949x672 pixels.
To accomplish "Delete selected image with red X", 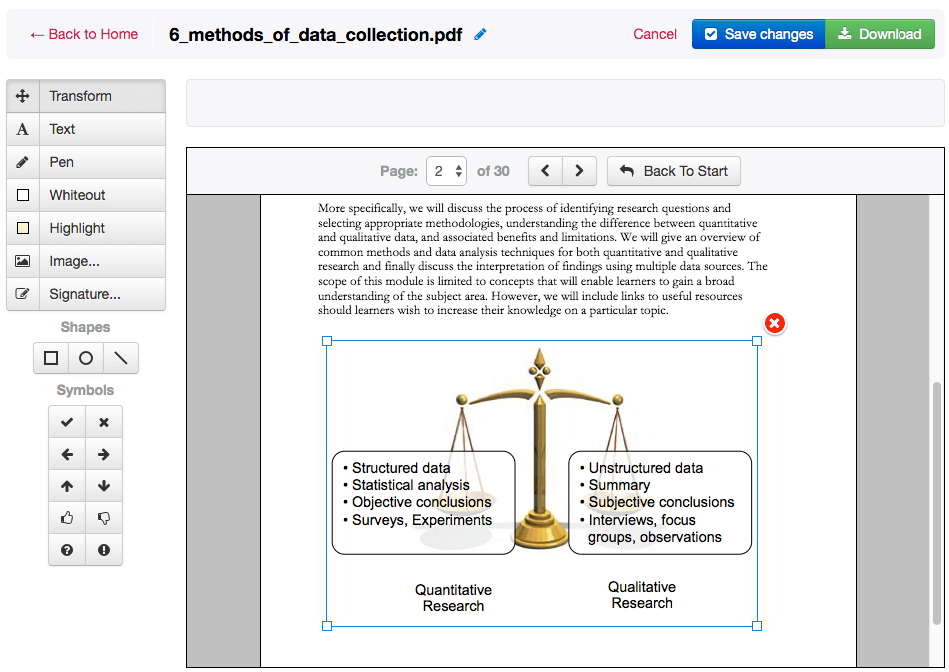I will click(775, 323).
